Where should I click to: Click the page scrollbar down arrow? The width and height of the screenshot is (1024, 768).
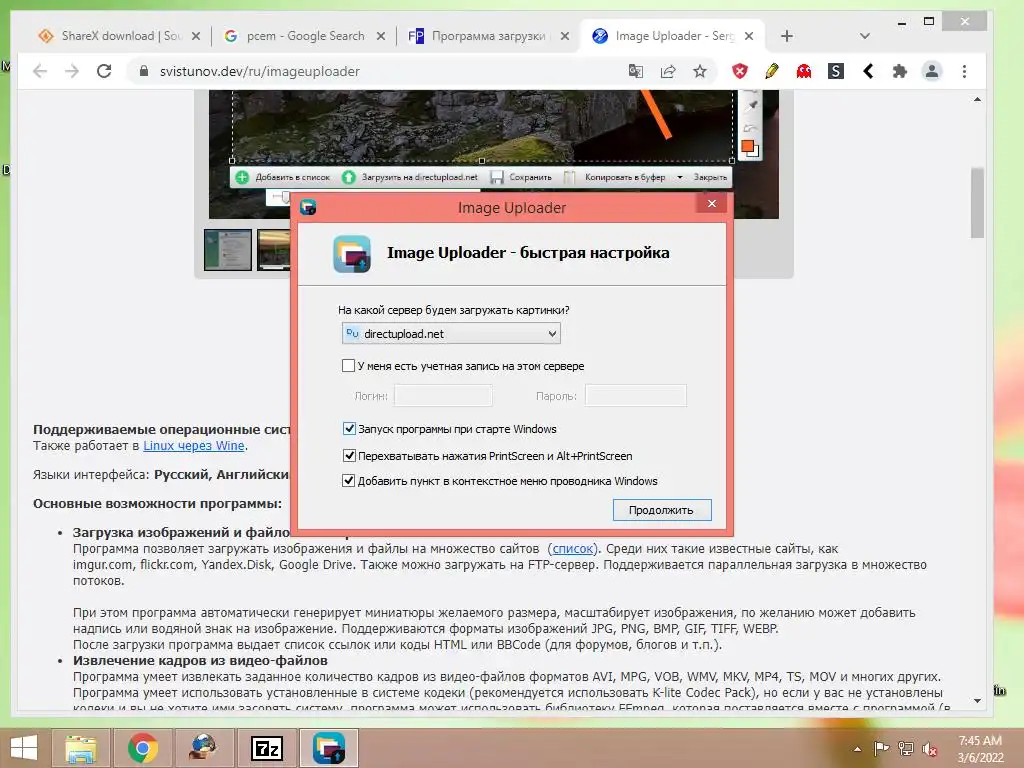977,701
